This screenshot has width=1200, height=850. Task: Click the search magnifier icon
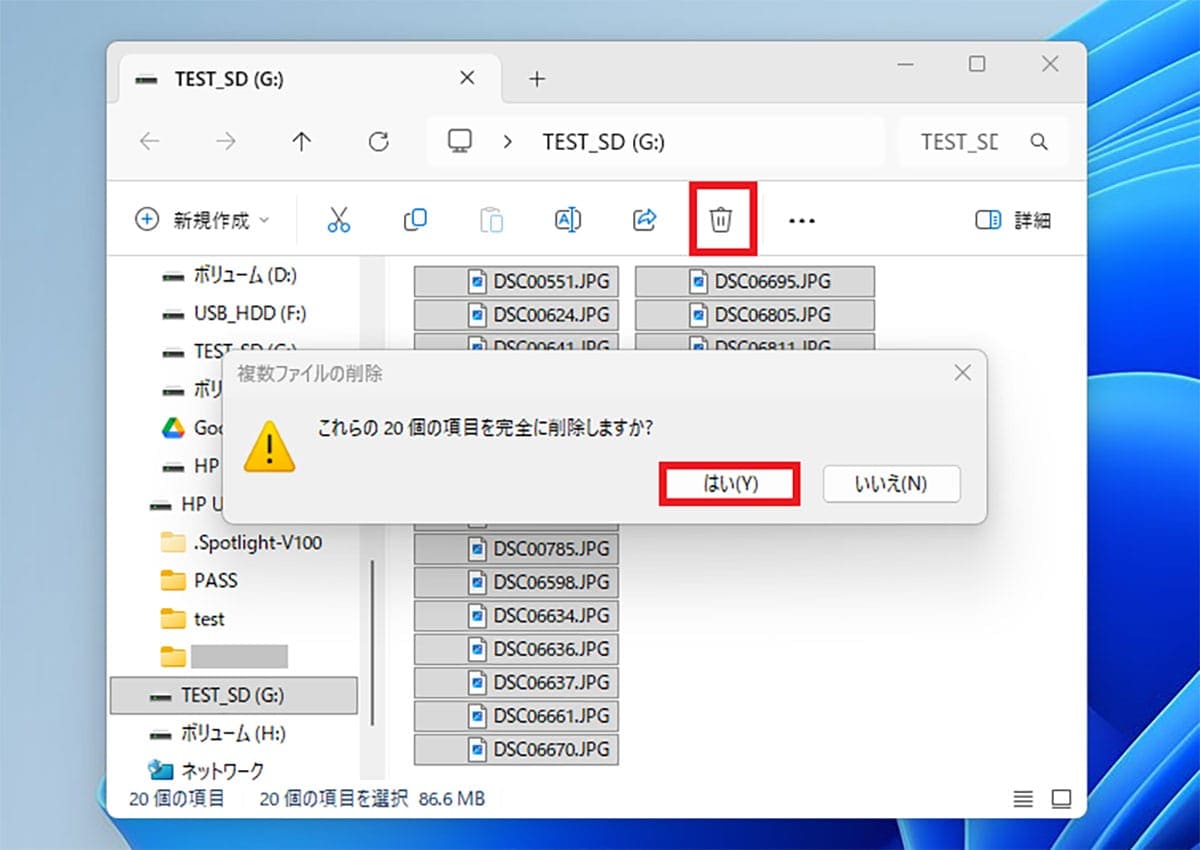(x=1039, y=141)
